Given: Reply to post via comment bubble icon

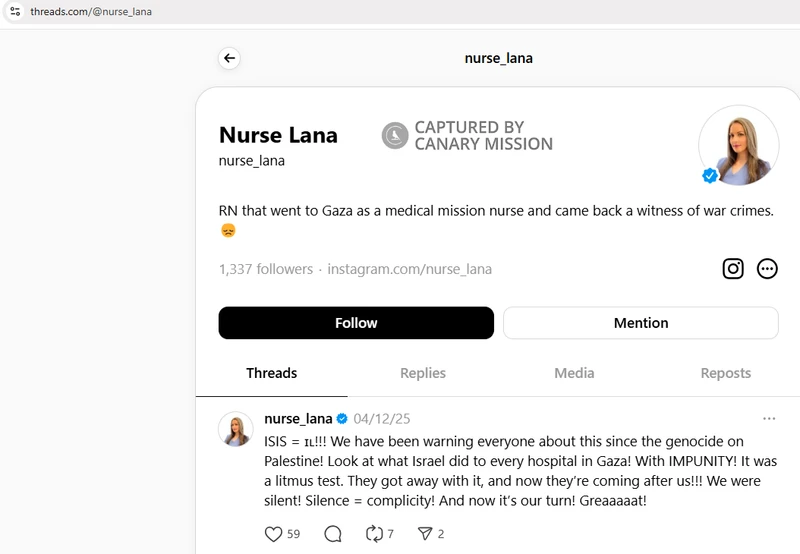Looking at the screenshot, I should tap(333, 534).
